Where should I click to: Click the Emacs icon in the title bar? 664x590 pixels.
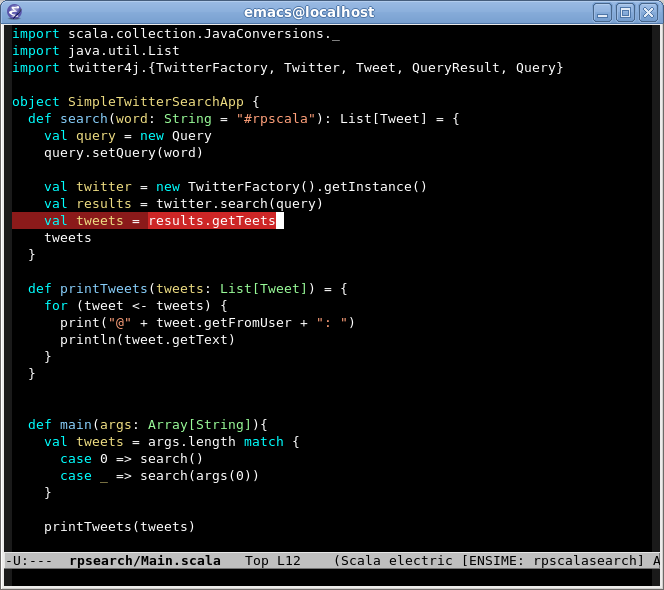[x=14, y=12]
